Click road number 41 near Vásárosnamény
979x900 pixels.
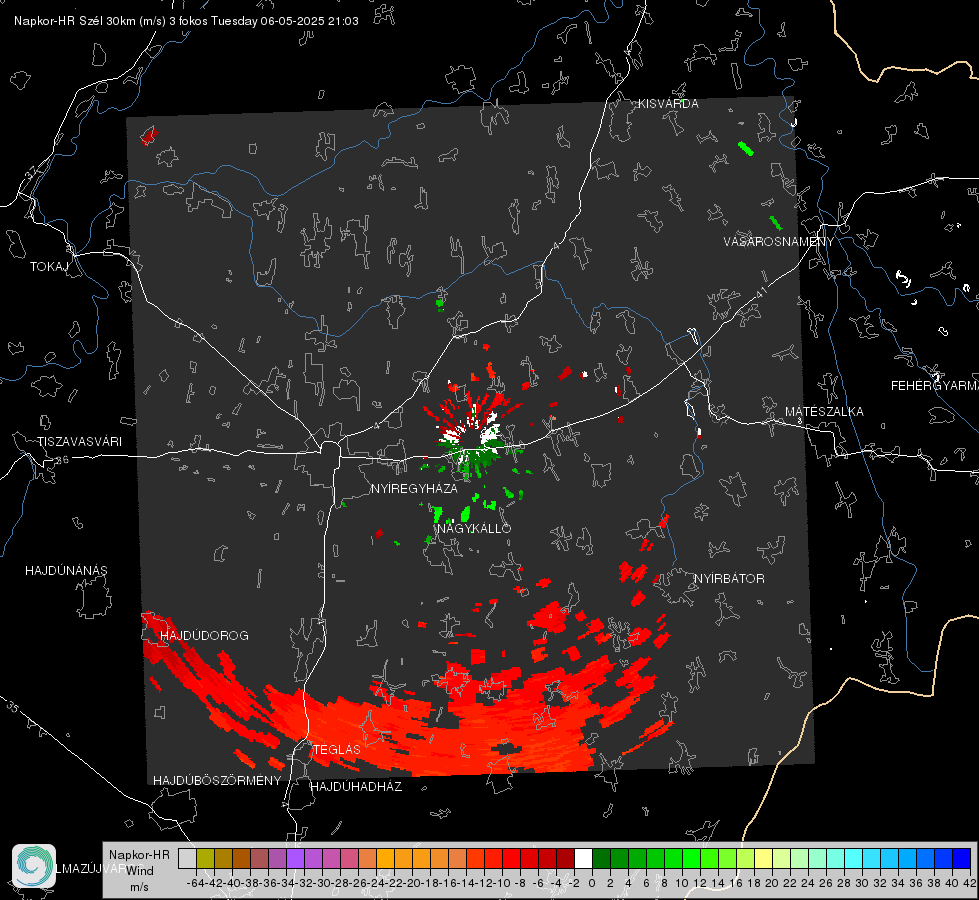click(761, 292)
